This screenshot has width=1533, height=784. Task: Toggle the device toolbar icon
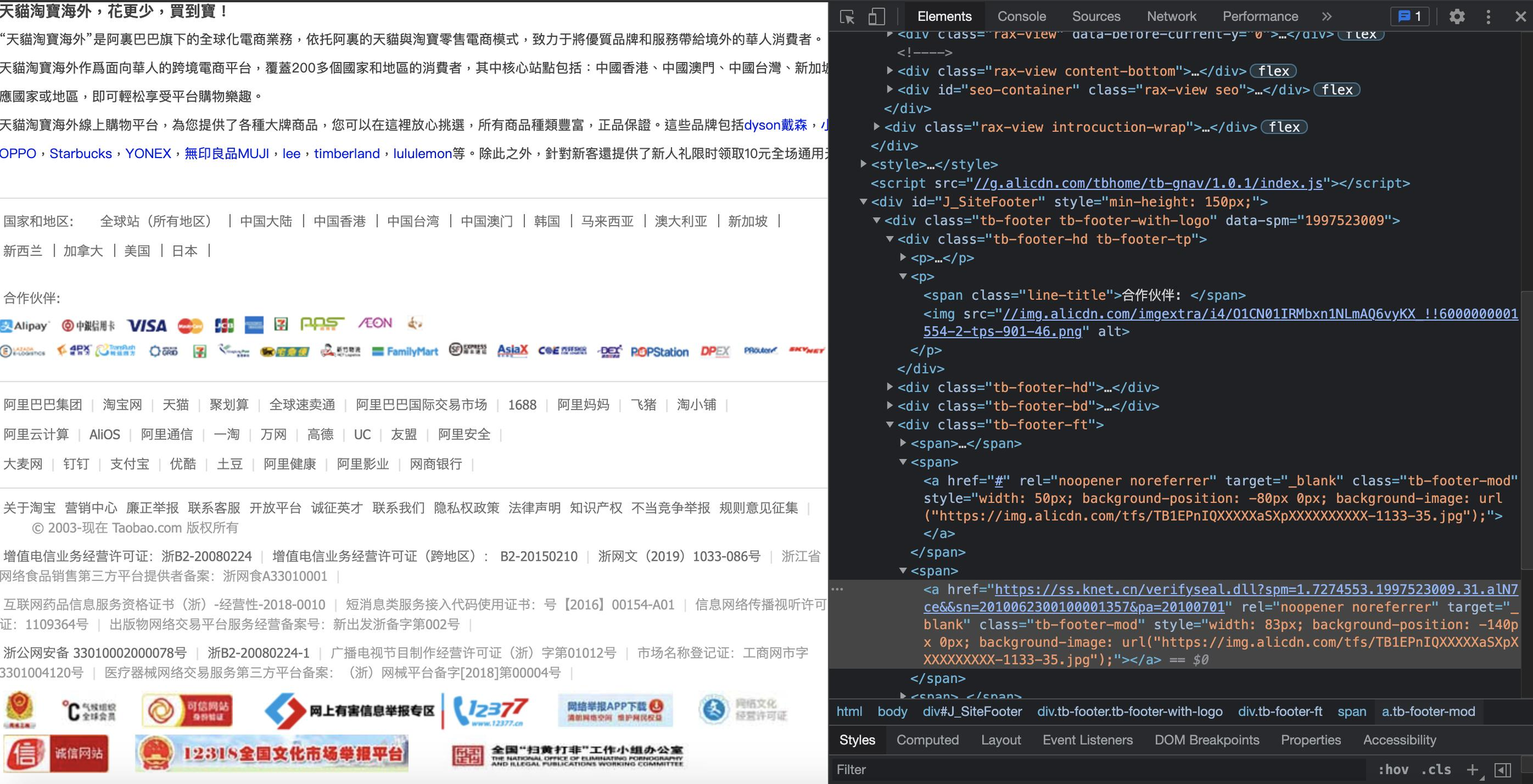[876, 17]
